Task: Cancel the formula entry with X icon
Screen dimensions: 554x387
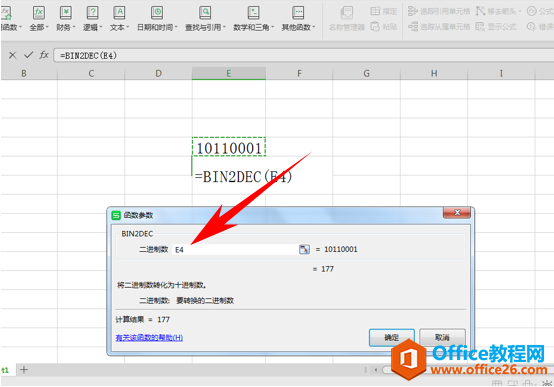Action: pyautogui.click(x=12, y=55)
